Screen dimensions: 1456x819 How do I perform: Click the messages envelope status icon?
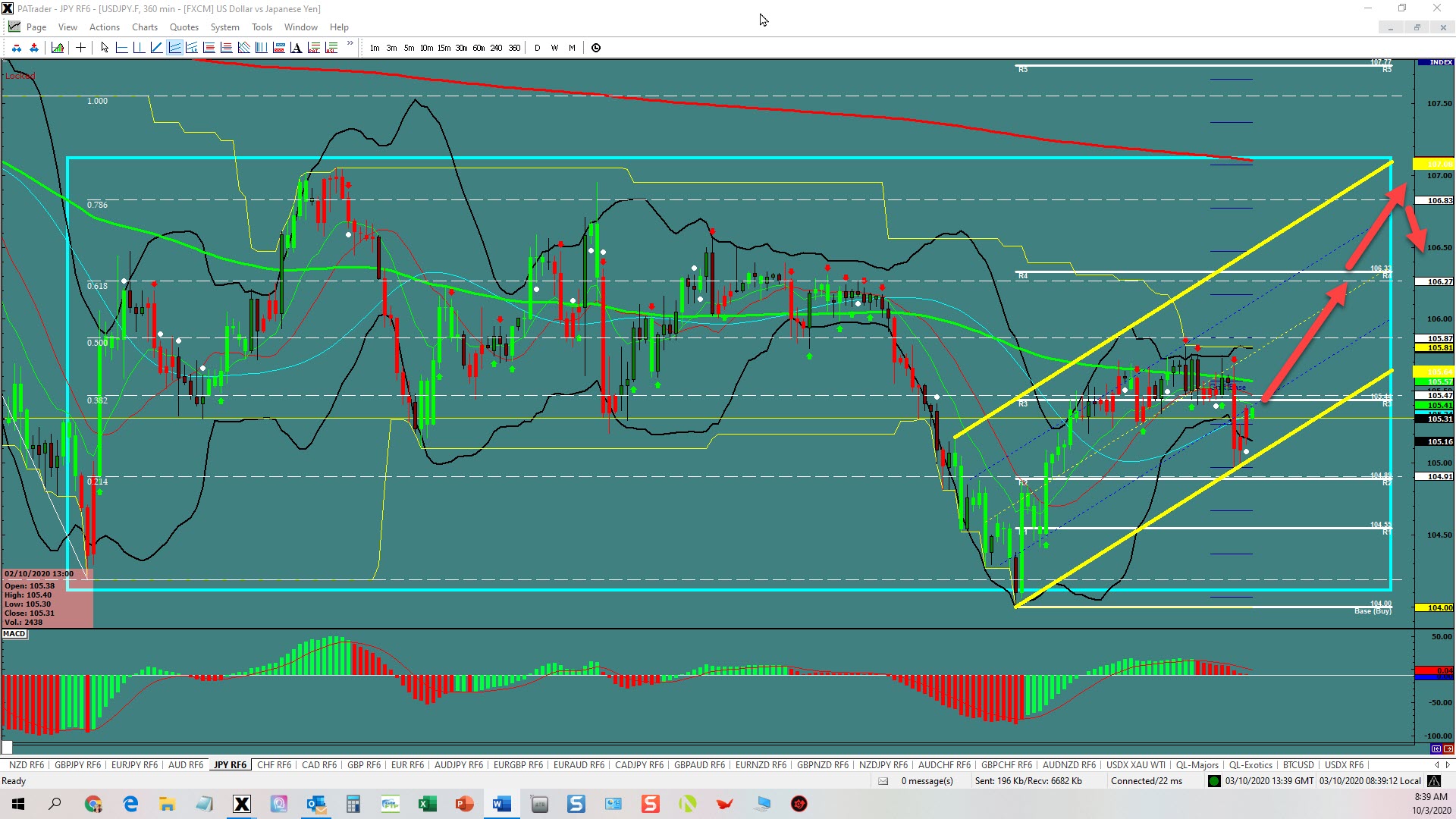[x=883, y=781]
